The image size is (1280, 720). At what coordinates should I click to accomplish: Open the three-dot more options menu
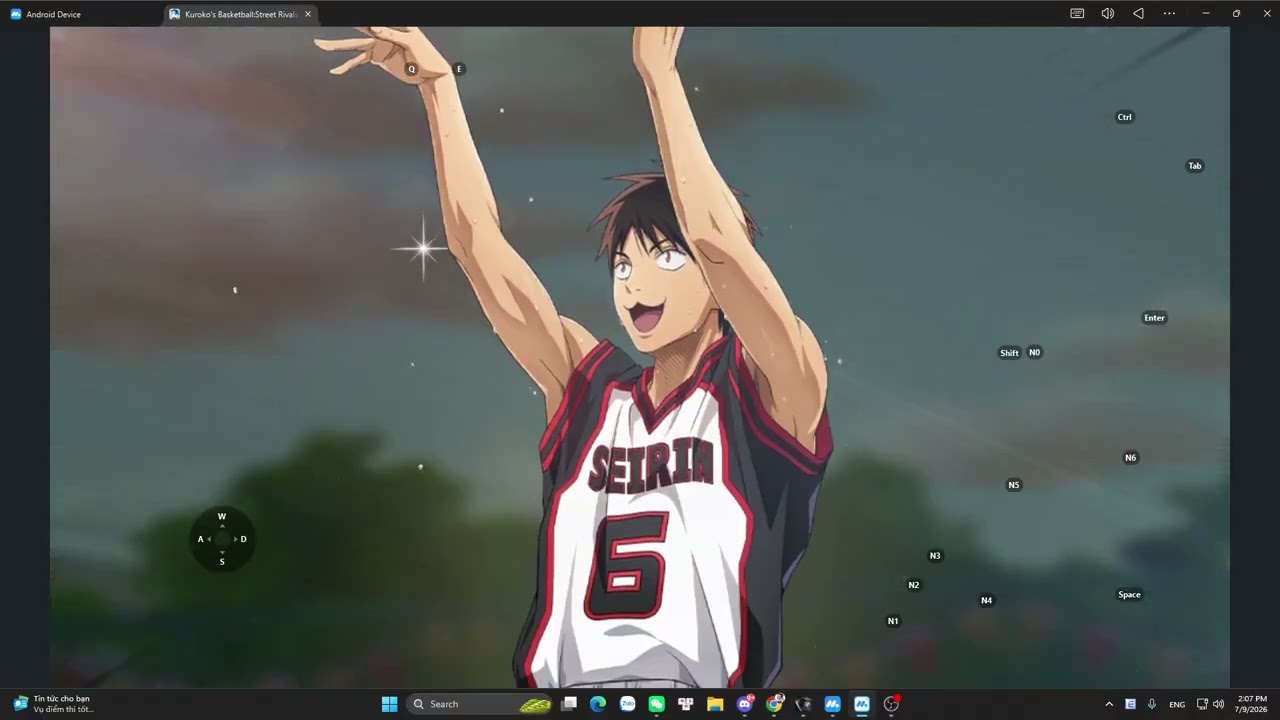tap(1169, 14)
